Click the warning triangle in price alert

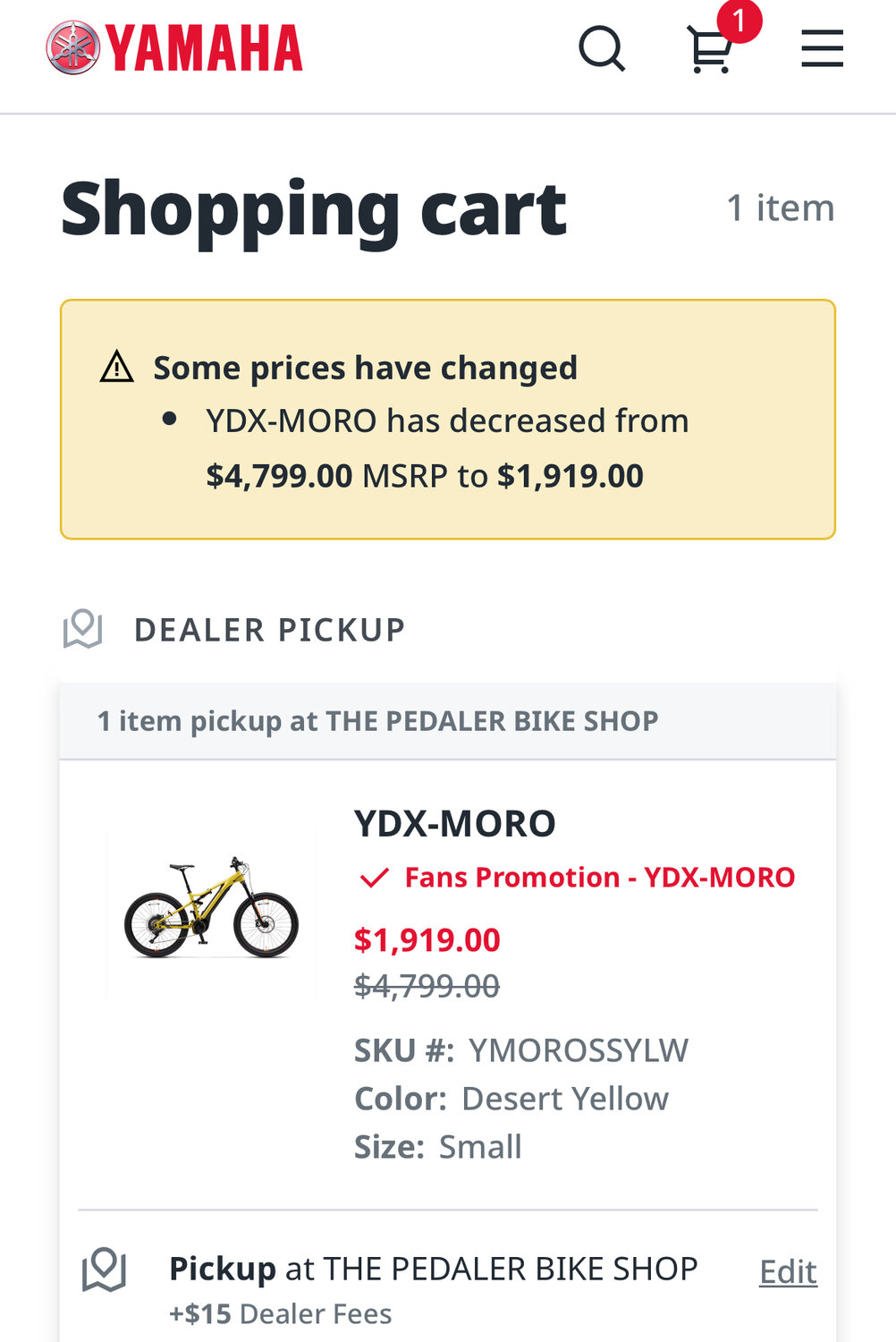pos(116,367)
